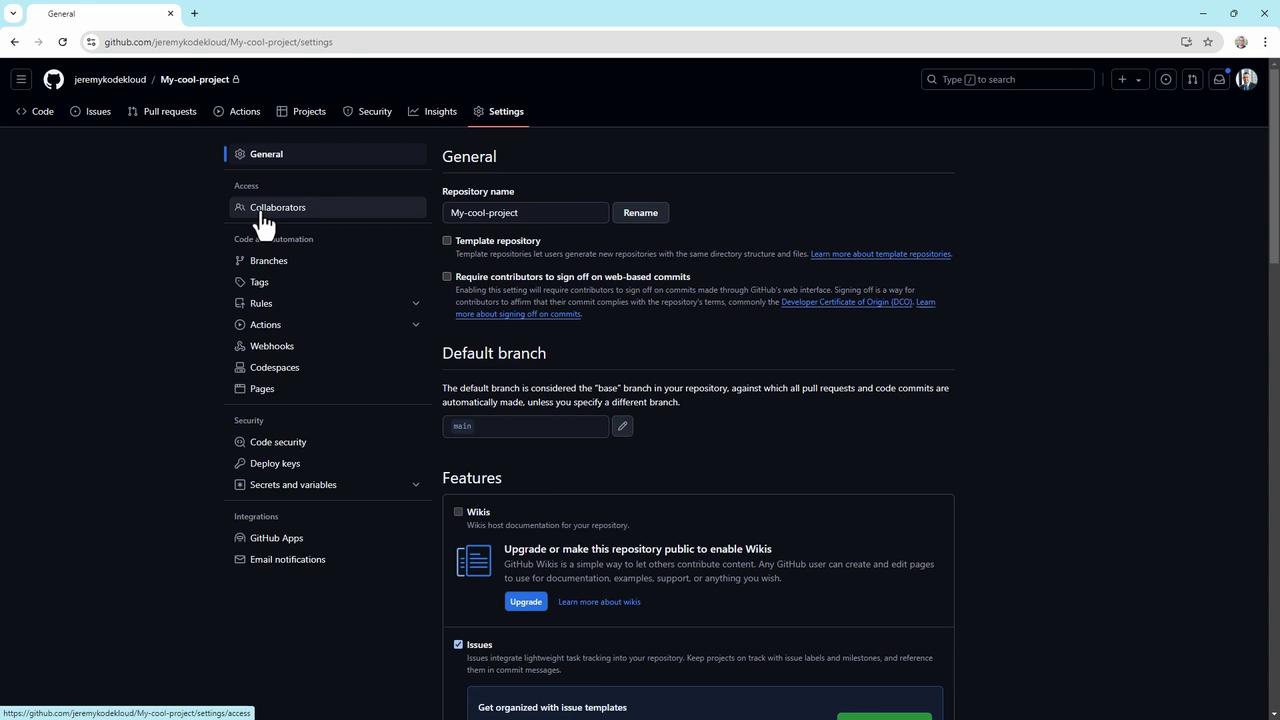Open jeremykodekloud owner profile link

110,79
